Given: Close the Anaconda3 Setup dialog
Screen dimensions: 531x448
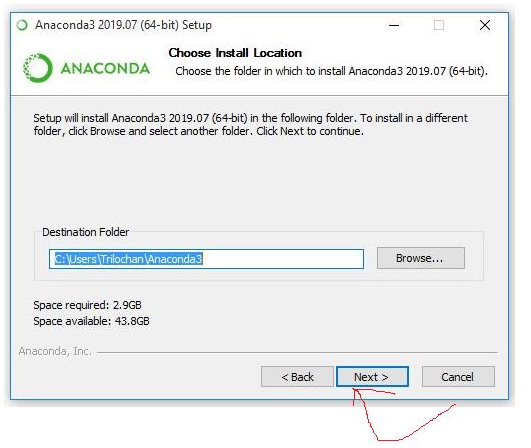Looking at the screenshot, I should tap(485, 25).
